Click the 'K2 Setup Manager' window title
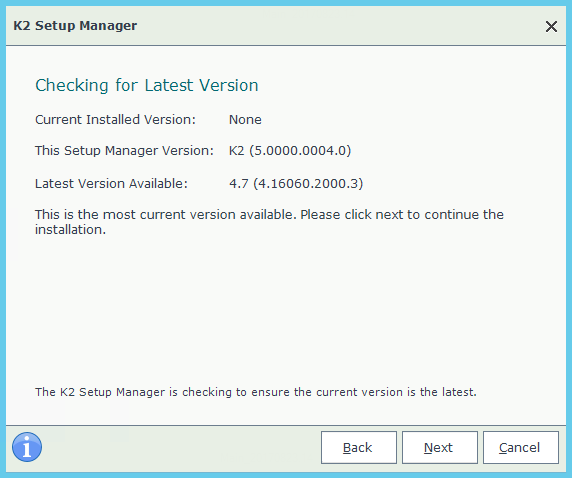Viewport: 572px width, 478px height. pyautogui.click(x=75, y=26)
